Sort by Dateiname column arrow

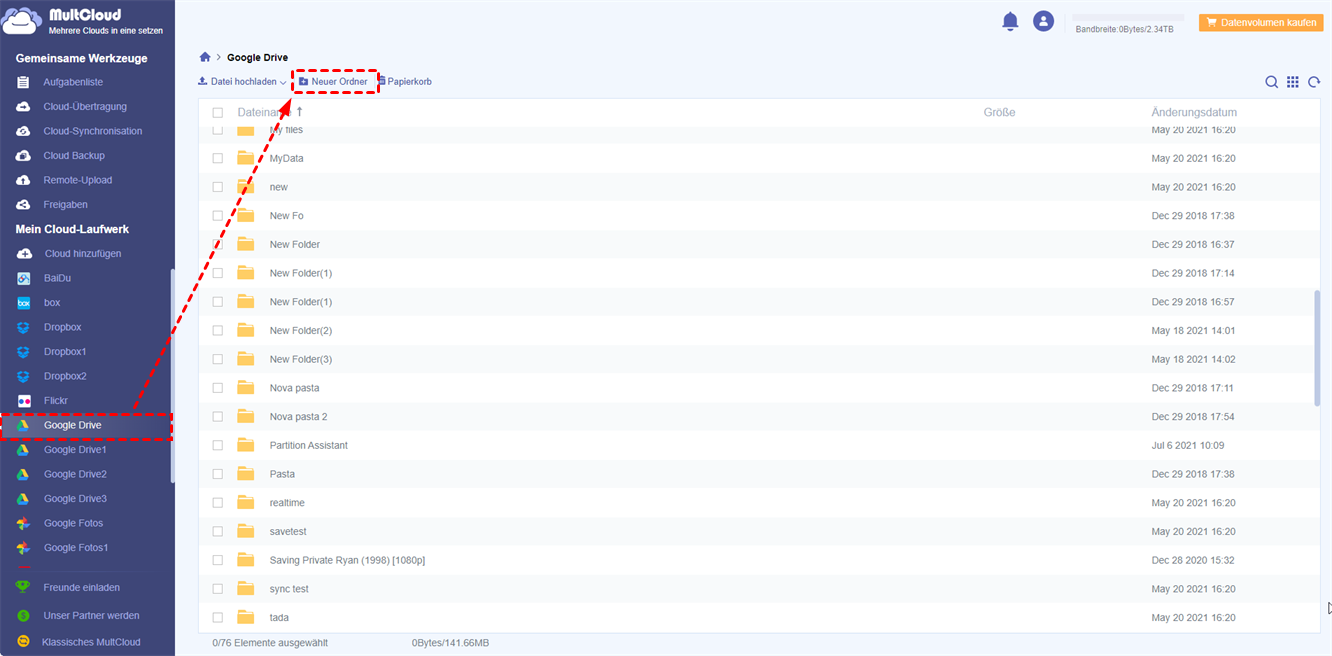pos(300,112)
